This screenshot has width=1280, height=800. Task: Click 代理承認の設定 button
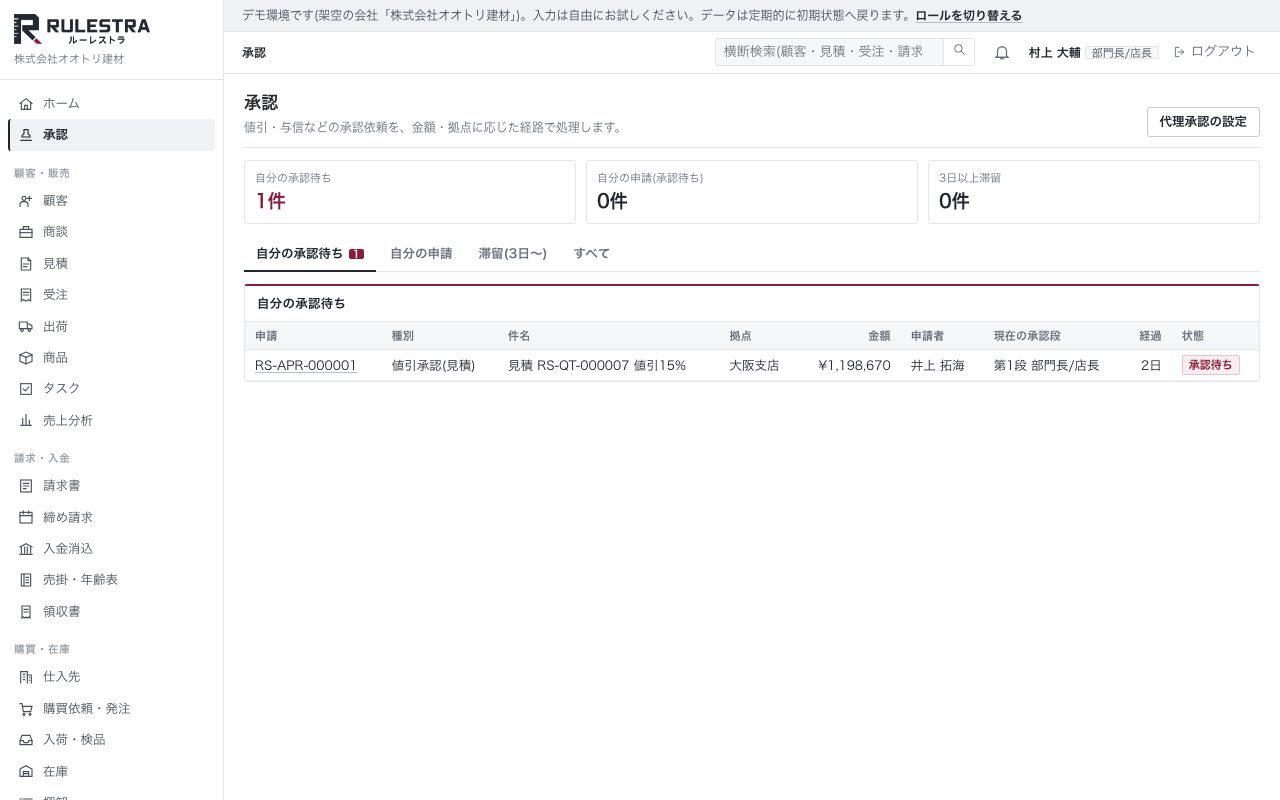1203,122
